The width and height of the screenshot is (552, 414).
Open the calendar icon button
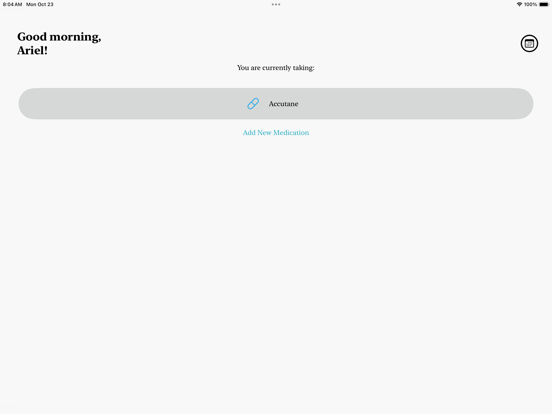(529, 44)
